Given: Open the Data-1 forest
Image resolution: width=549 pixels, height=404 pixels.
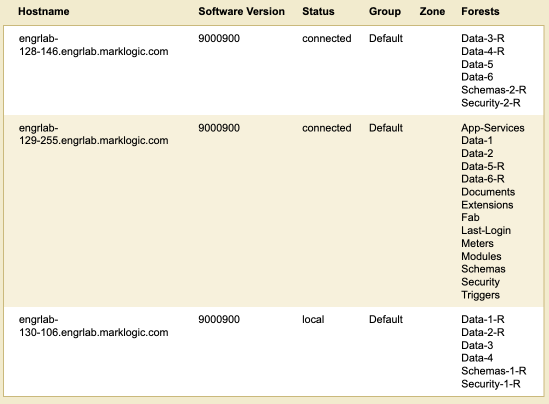Looking at the screenshot, I should click(477, 140).
